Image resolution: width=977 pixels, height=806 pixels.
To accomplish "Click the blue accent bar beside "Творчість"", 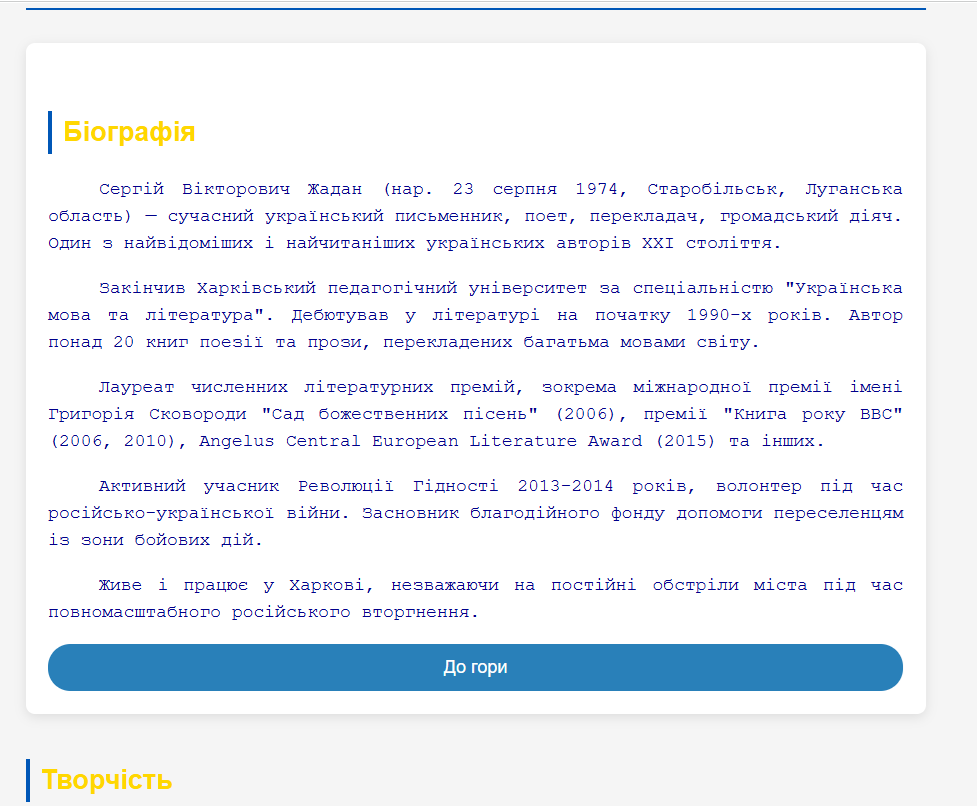I will pyautogui.click(x=28, y=780).
